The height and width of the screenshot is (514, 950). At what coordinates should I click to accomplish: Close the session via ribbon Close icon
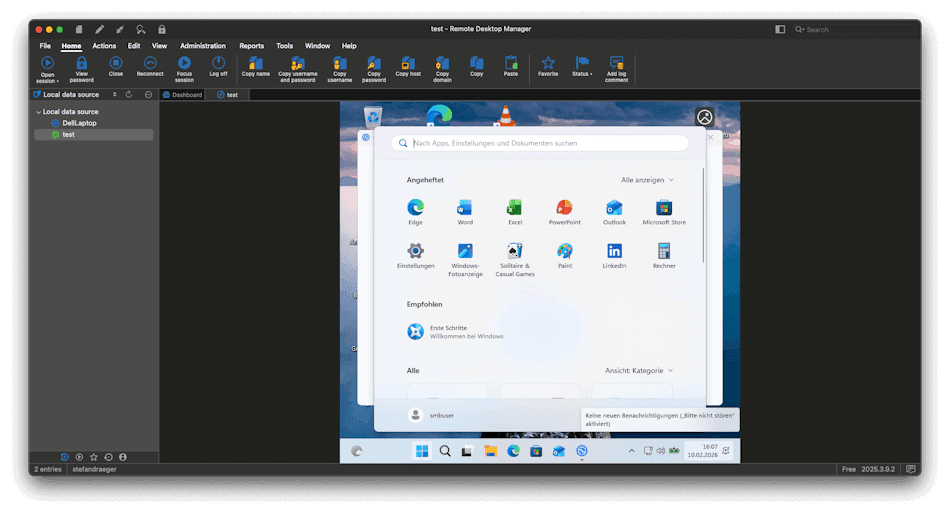point(116,63)
